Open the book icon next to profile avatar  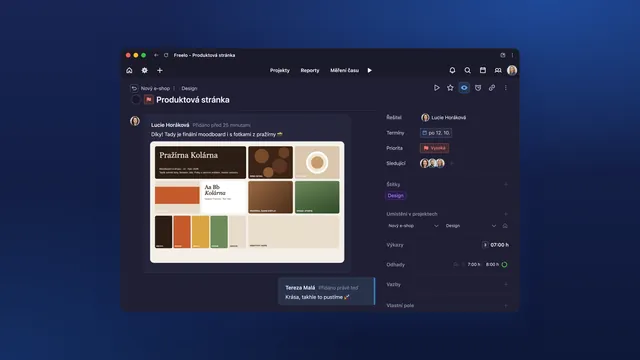(498, 70)
